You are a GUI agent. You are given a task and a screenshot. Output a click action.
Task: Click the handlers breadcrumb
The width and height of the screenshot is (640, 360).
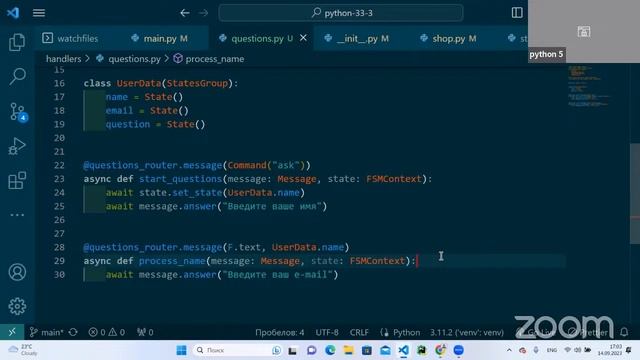(63, 59)
